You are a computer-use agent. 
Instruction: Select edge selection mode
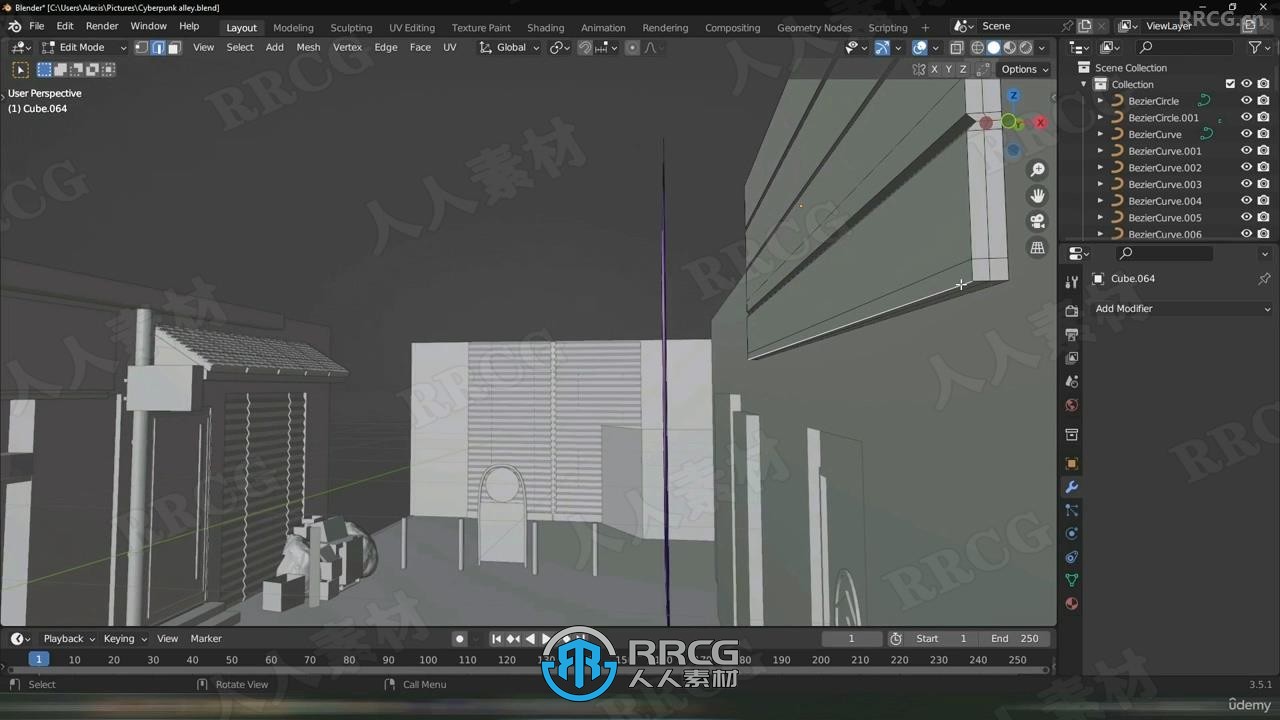coord(158,47)
